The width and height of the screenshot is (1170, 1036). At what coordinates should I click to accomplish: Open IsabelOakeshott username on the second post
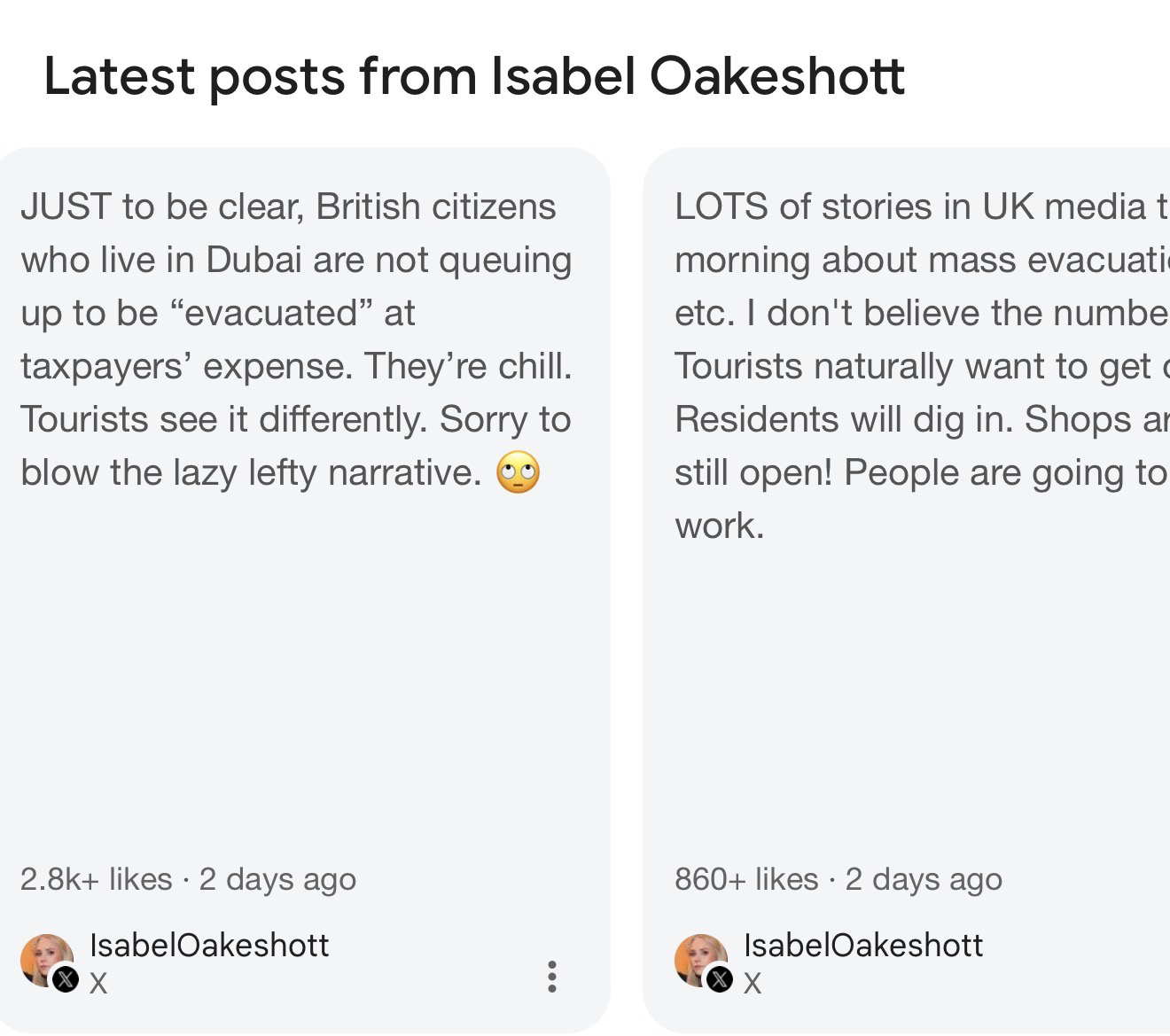coord(863,945)
